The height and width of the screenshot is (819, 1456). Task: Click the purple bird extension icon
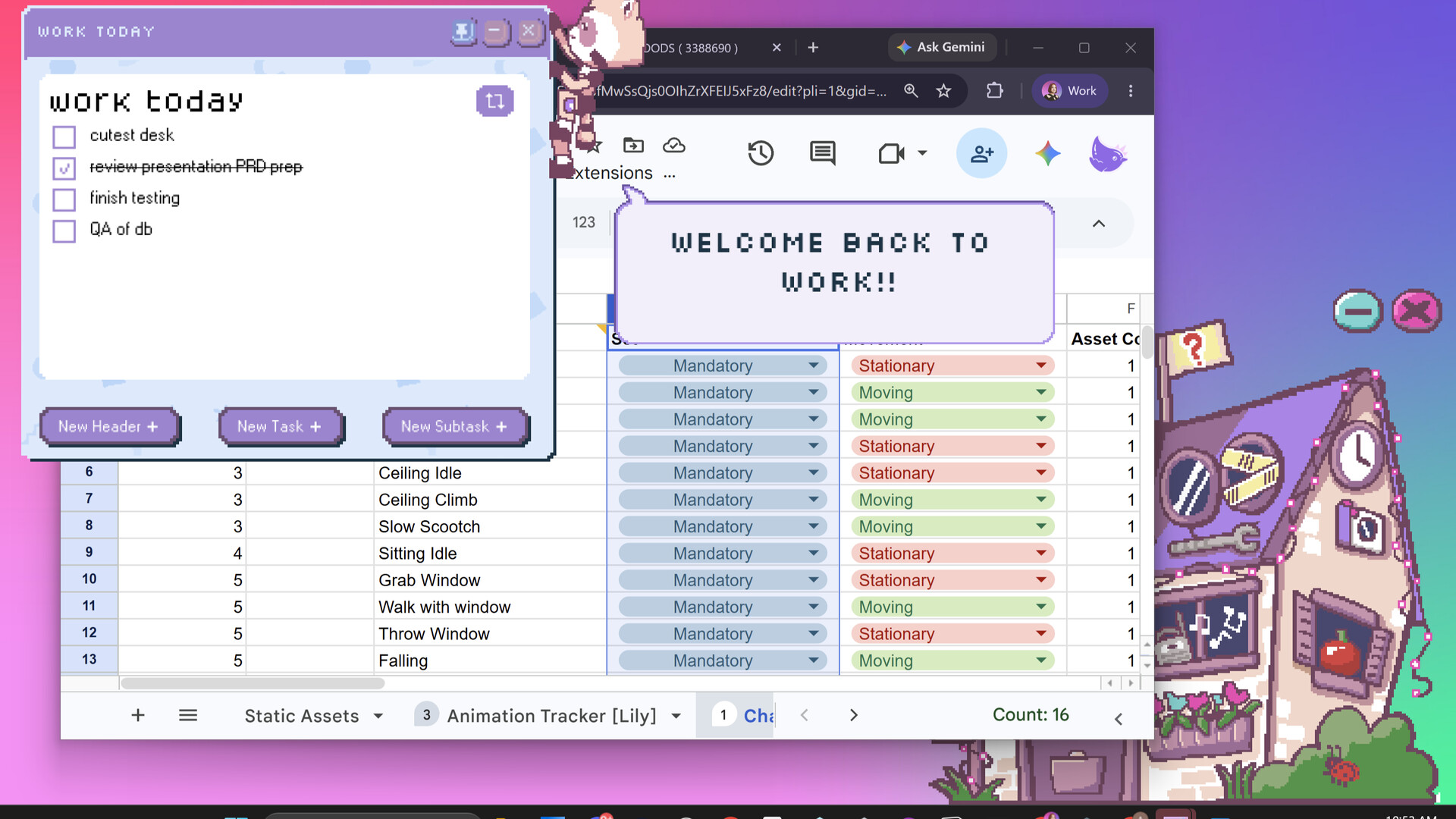[x=1107, y=154]
